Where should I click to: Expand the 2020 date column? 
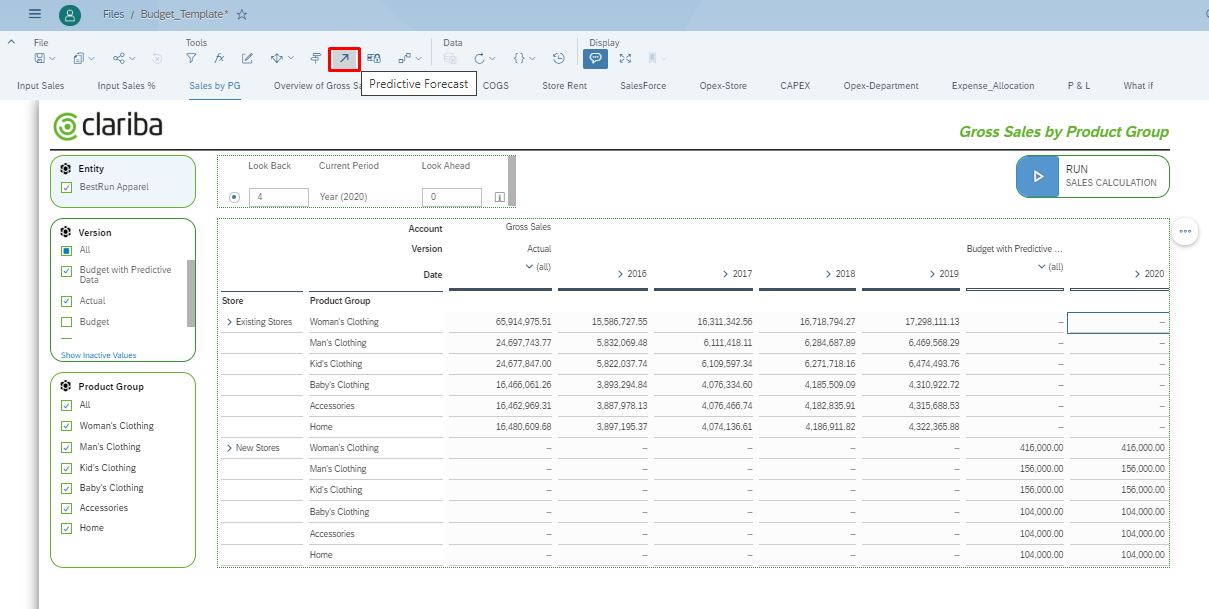click(x=1137, y=274)
